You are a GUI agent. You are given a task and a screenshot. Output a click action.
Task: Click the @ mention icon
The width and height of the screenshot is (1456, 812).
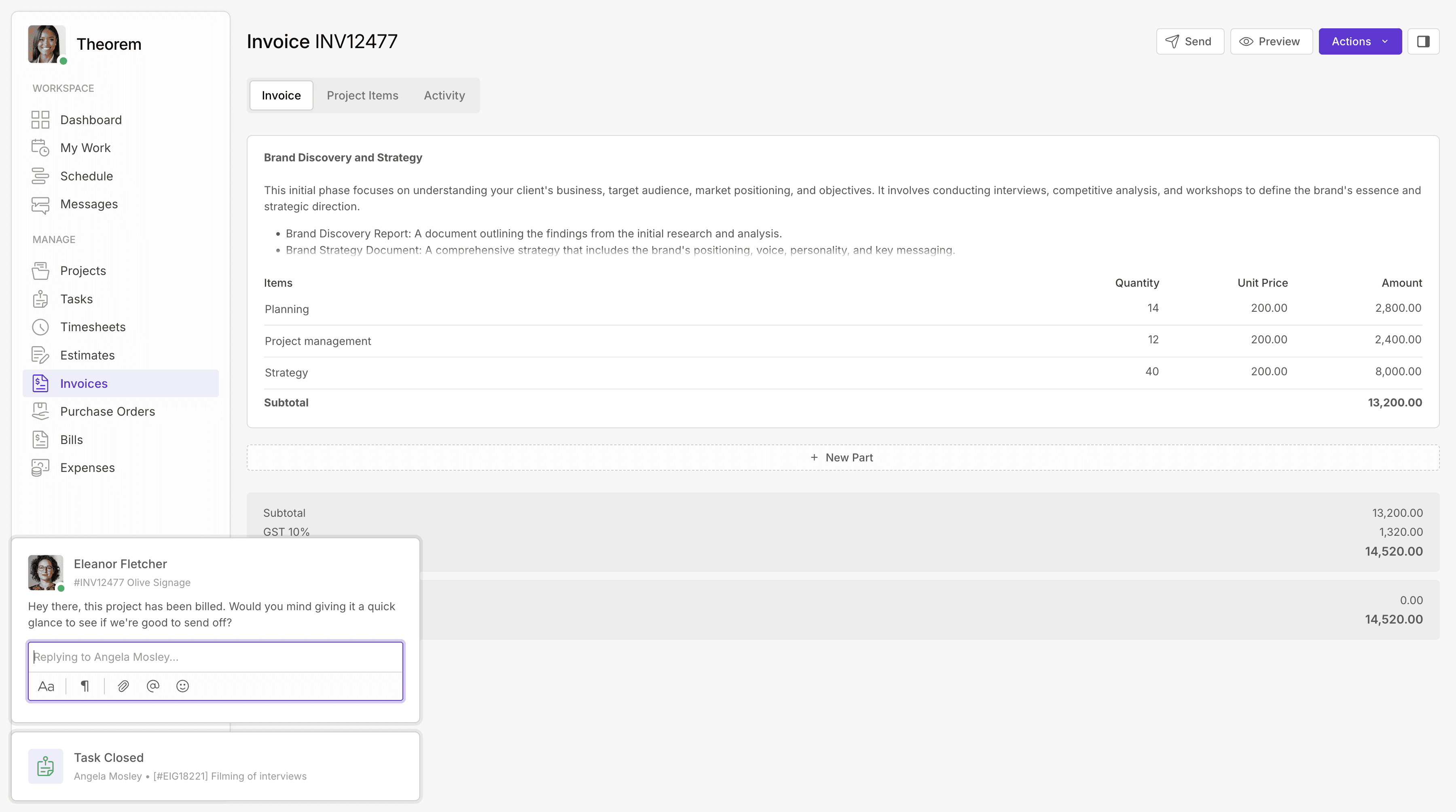(x=152, y=686)
